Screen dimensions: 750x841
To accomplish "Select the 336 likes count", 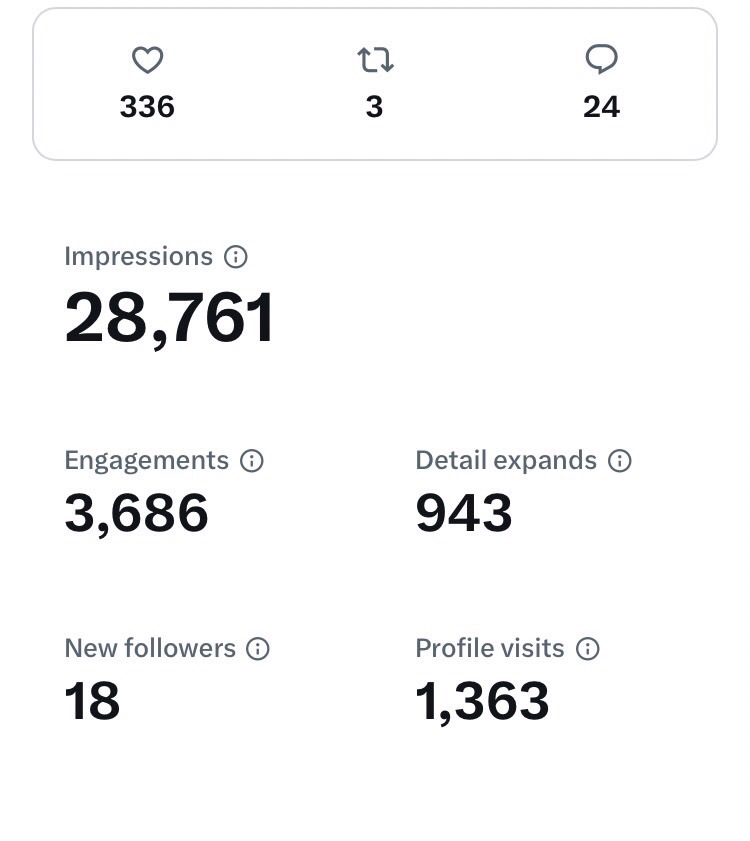I will pyautogui.click(x=147, y=106).
